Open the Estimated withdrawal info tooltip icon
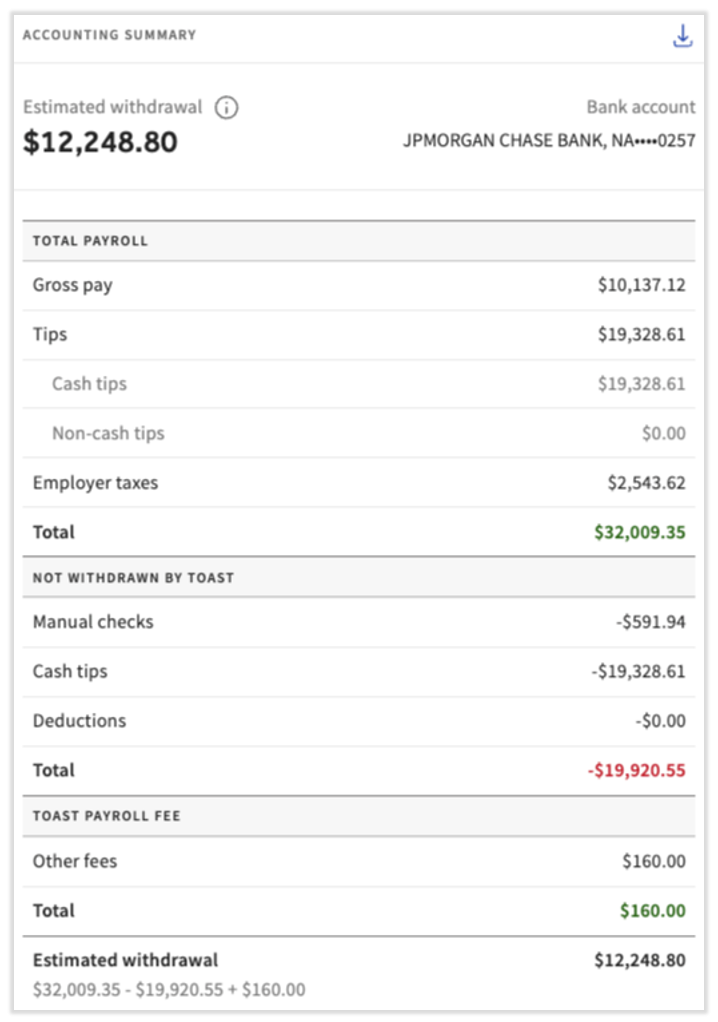Screen dimensions: 718x1022 click(227, 108)
